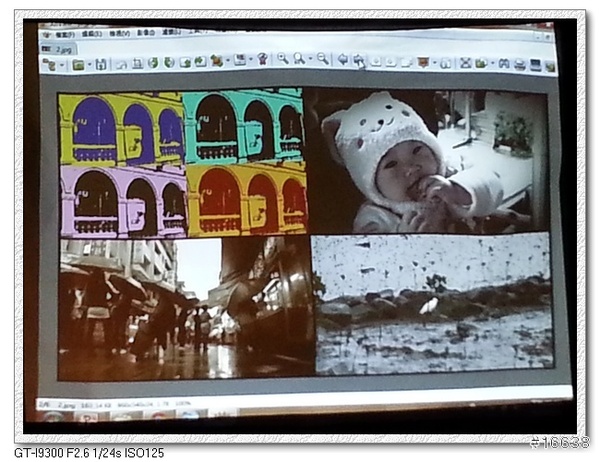The width and height of the screenshot is (600, 462).
Task: Expand the dropdown arrow beside Open folder icon
Action: pos(88,65)
